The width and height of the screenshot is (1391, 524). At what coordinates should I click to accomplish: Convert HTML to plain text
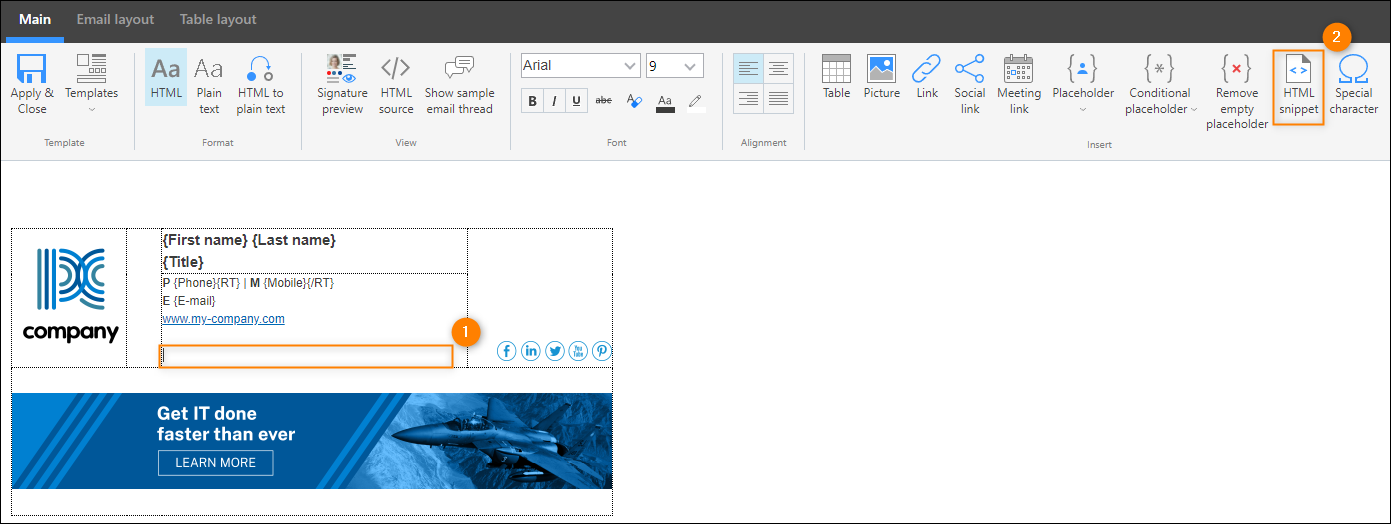click(x=261, y=85)
